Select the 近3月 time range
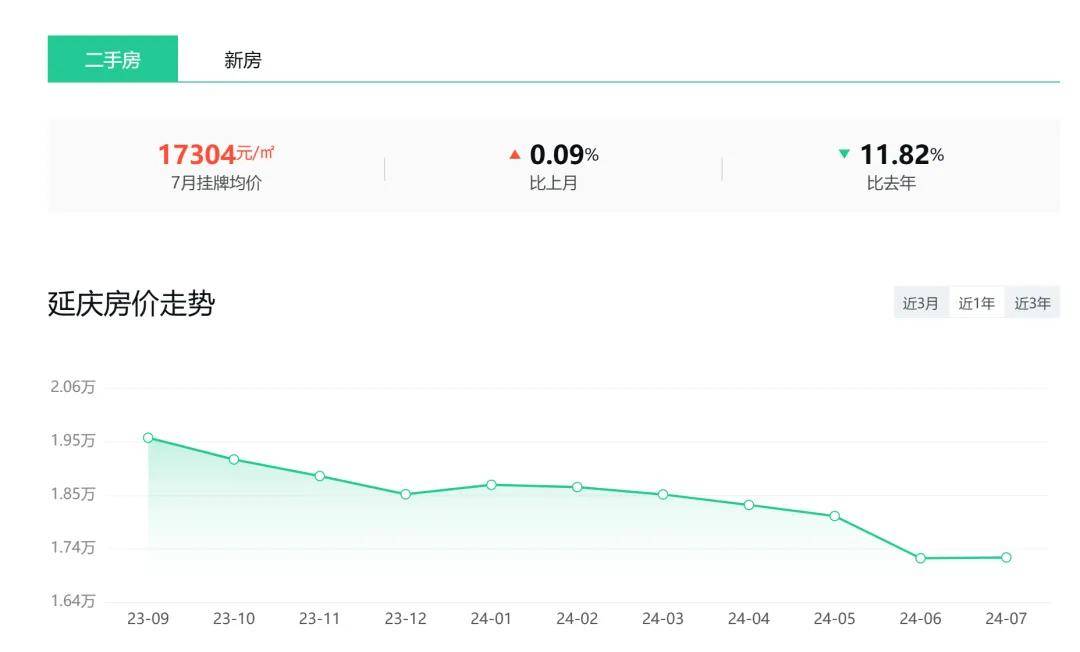Screen dimensions: 1080x652 (920, 303)
